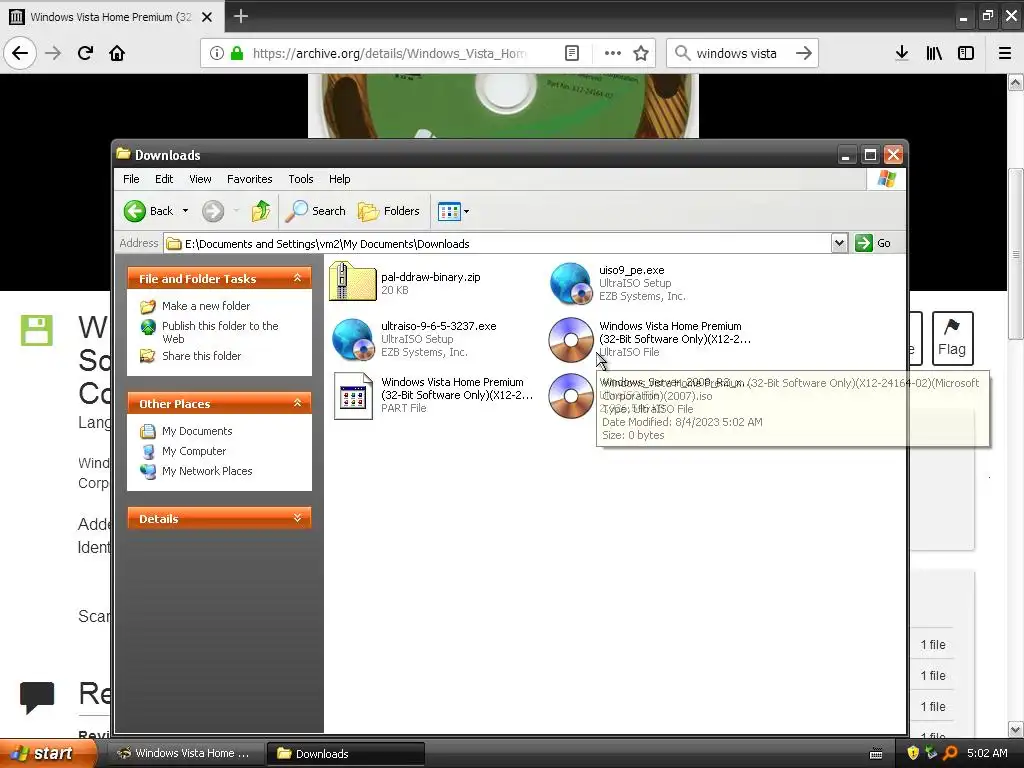Click the Up folder icon in Explorer

click(x=261, y=211)
